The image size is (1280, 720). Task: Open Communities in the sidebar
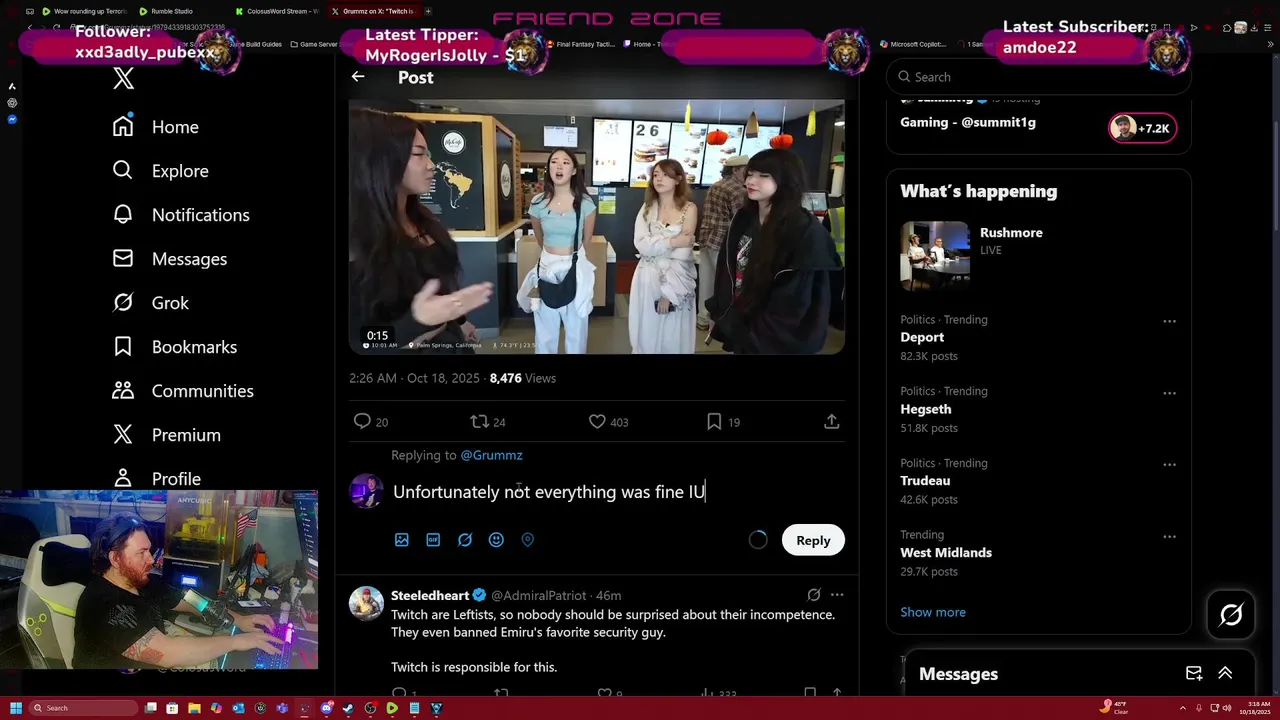click(182, 391)
